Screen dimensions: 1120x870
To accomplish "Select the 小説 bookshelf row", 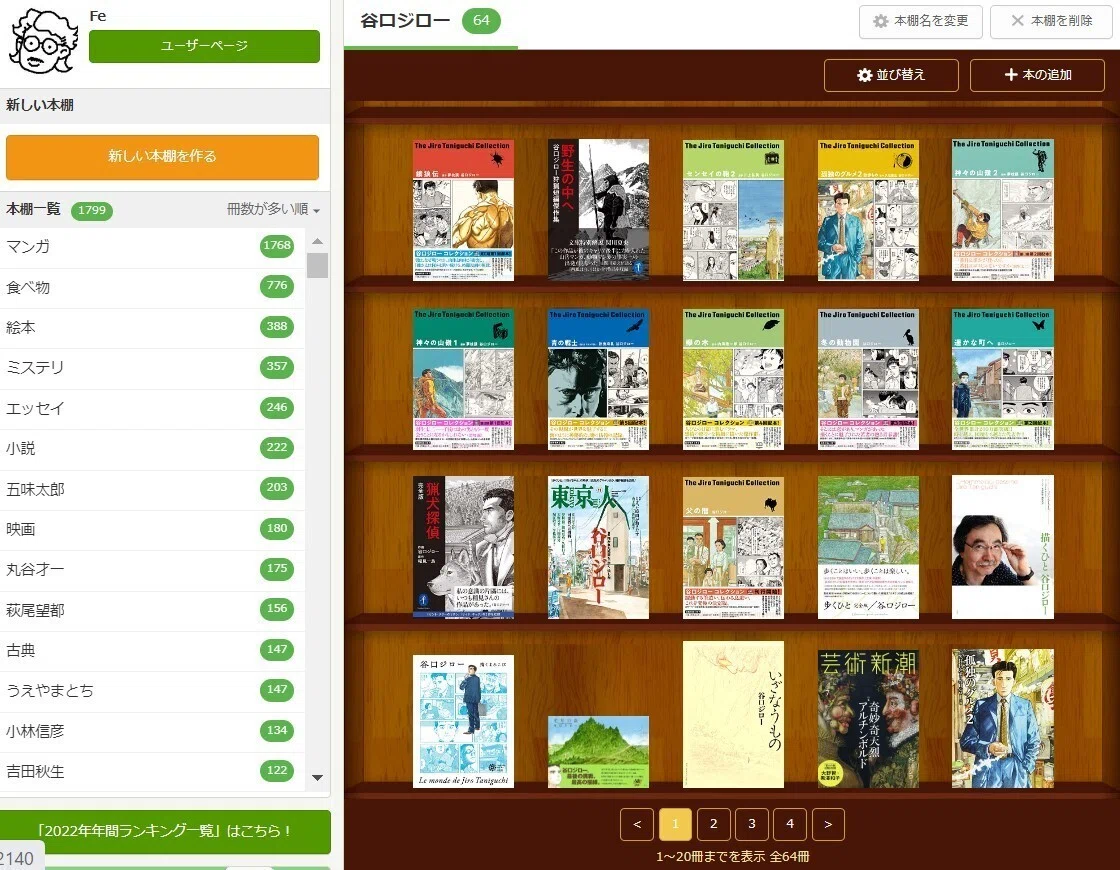I will click(152, 449).
